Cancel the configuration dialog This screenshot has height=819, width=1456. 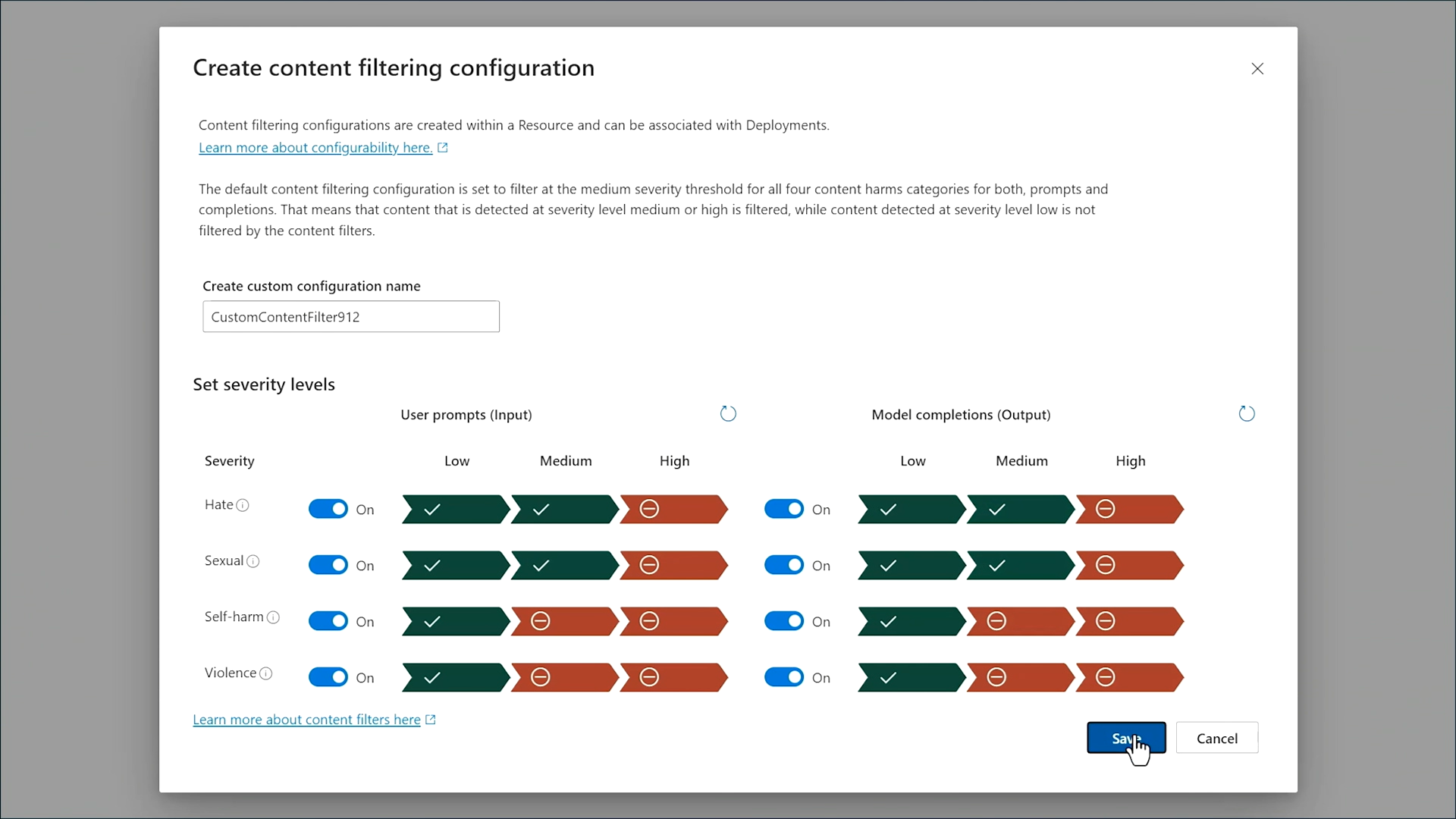point(1216,738)
